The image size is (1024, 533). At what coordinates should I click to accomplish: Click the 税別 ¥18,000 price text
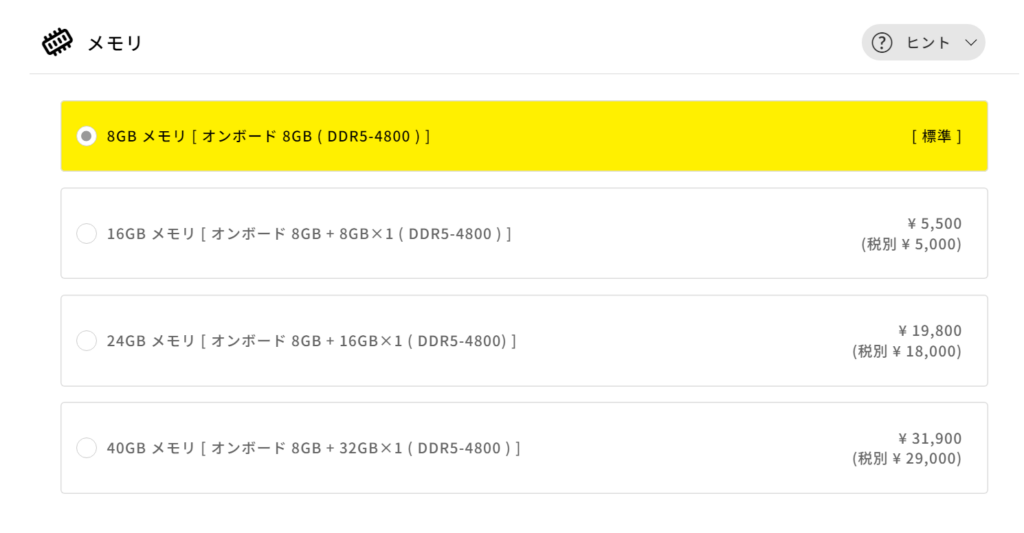pyautogui.click(x=906, y=351)
